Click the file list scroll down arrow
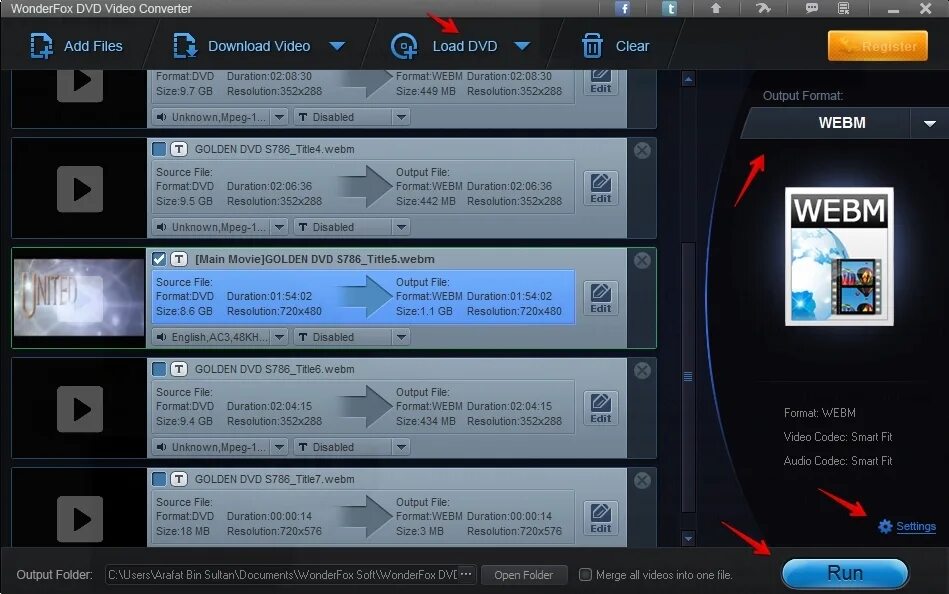Viewport: 949px width, 594px height. (688, 538)
